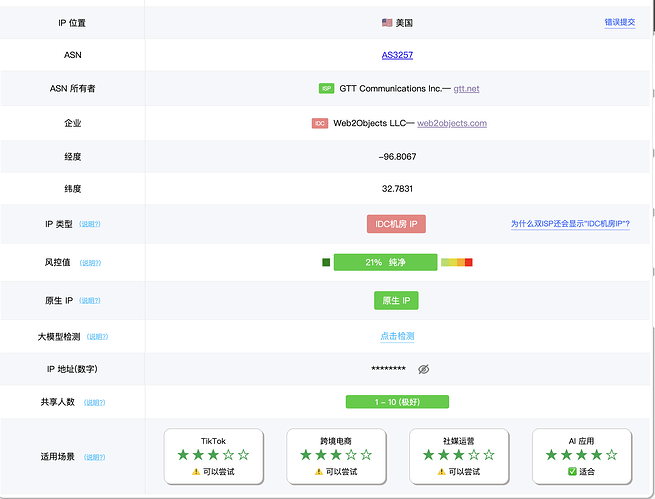Click the Web2Objects LLC company text

click(x=369, y=123)
